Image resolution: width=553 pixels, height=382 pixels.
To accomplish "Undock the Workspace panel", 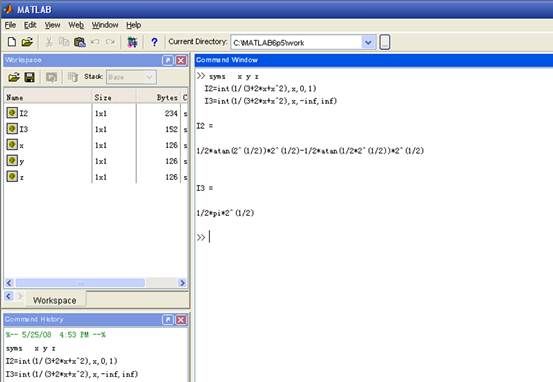I will 168,60.
